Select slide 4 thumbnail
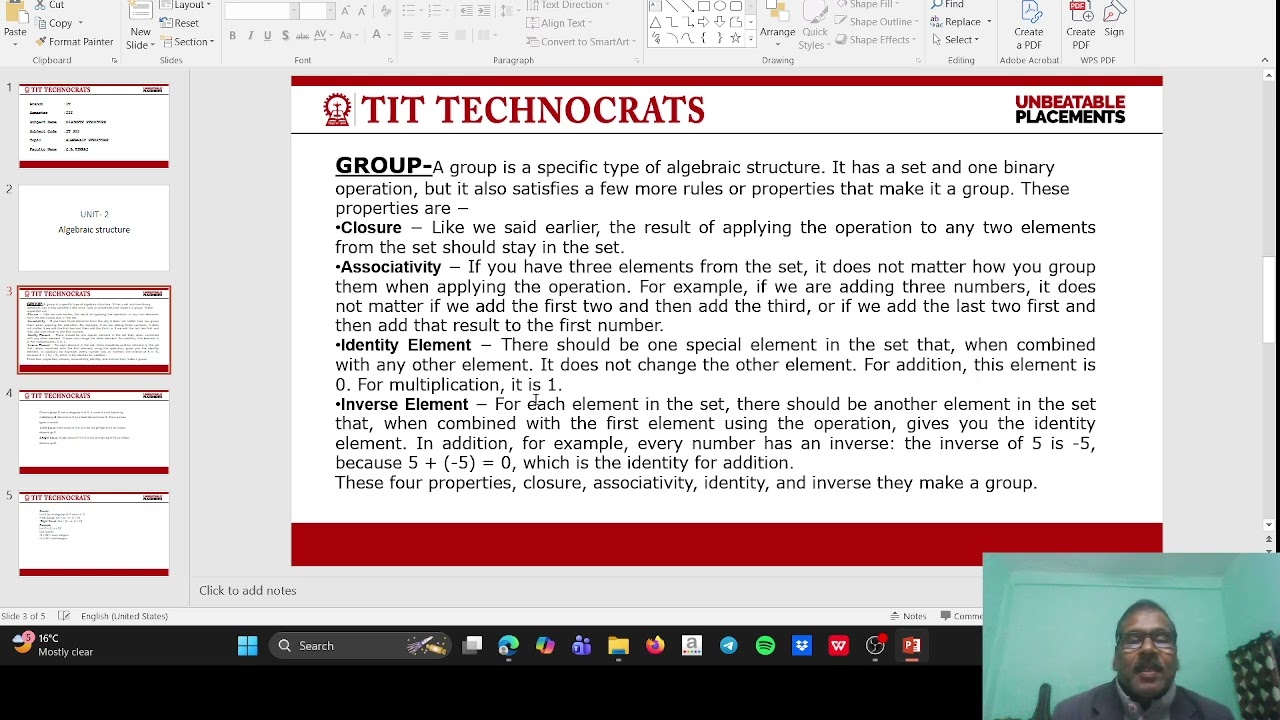 [94, 432]
